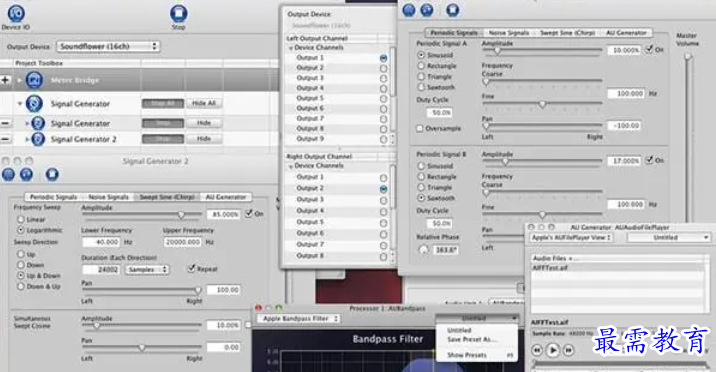
Task: Collapse Device Channels under Right Output Channel
Action: (x=291, y=166)
